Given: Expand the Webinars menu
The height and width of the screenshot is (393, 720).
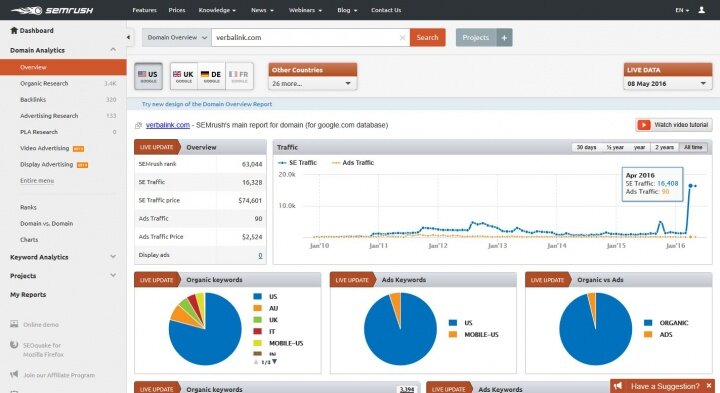Looking at the screenshot, I should pos(305,10).
